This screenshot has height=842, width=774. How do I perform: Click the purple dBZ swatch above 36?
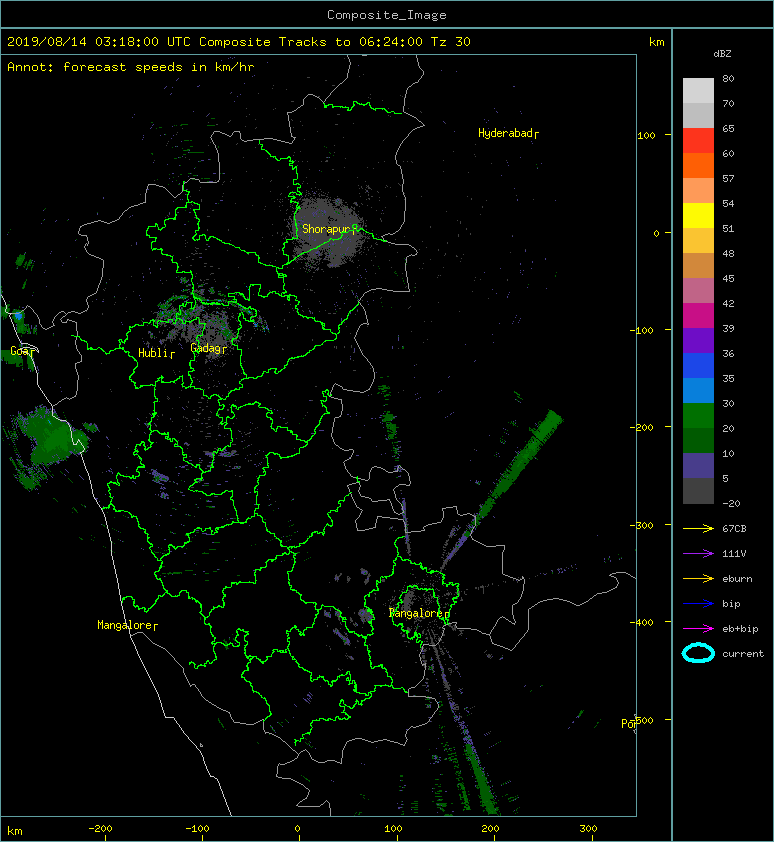coord(698,341)
